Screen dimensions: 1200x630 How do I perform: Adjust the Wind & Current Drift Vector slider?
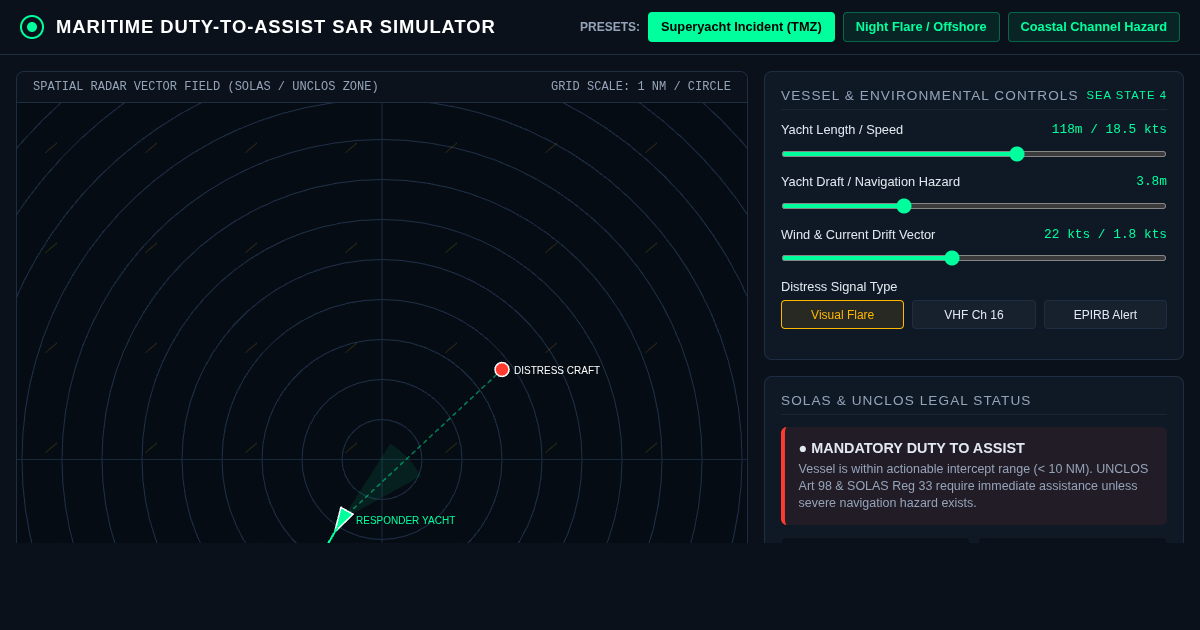[x=974, y=258]
